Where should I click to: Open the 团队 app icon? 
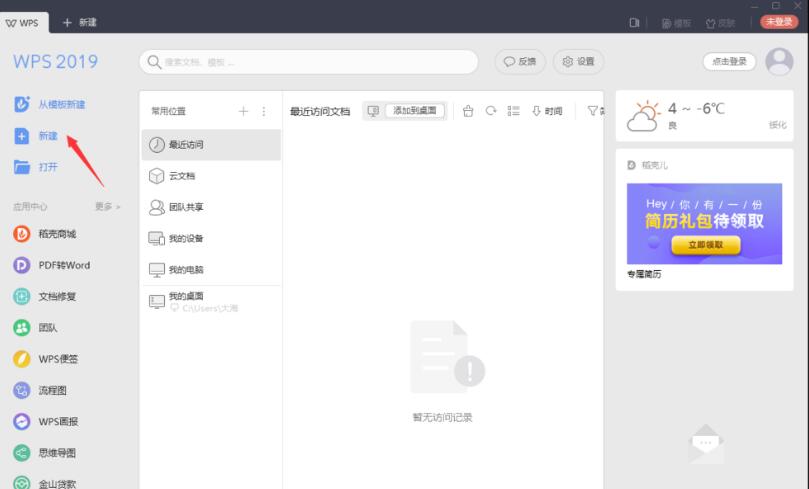(22, 328)
